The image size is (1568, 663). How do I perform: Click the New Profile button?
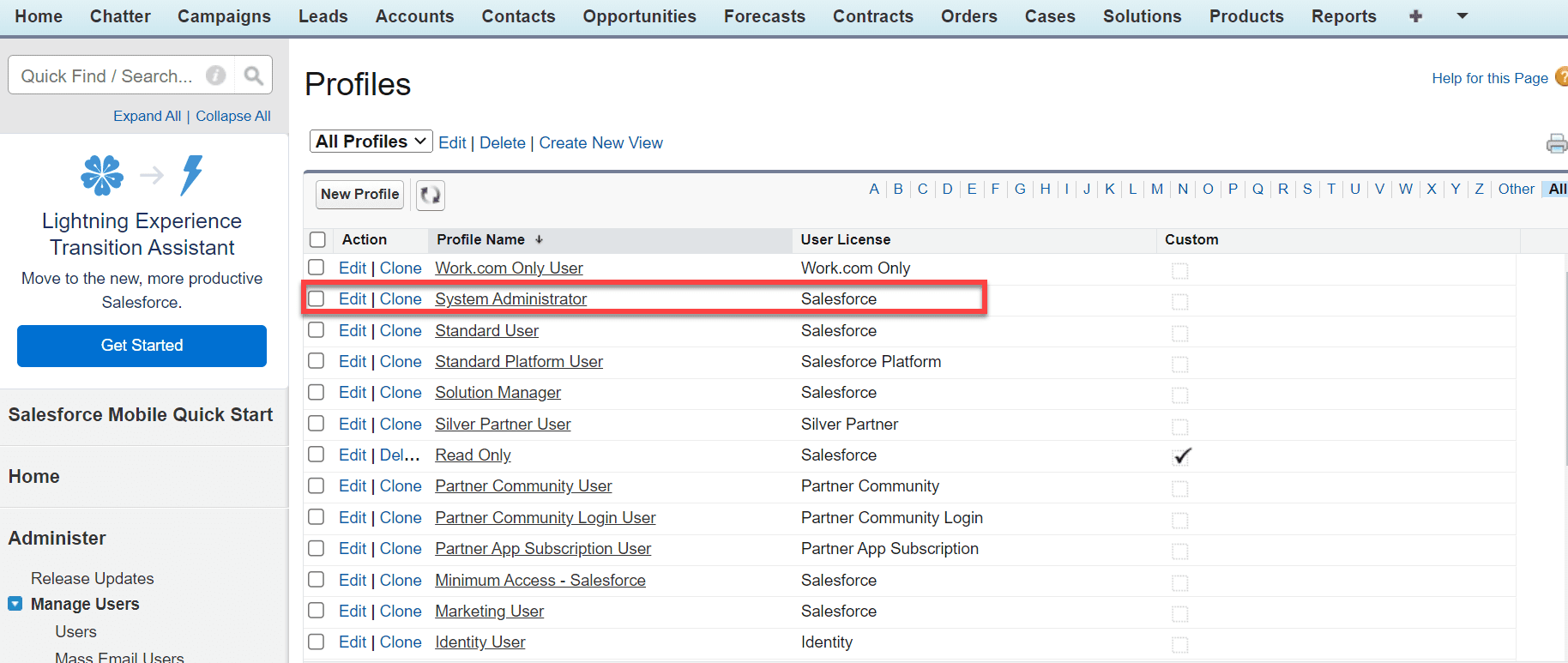[x=360, y=194]
